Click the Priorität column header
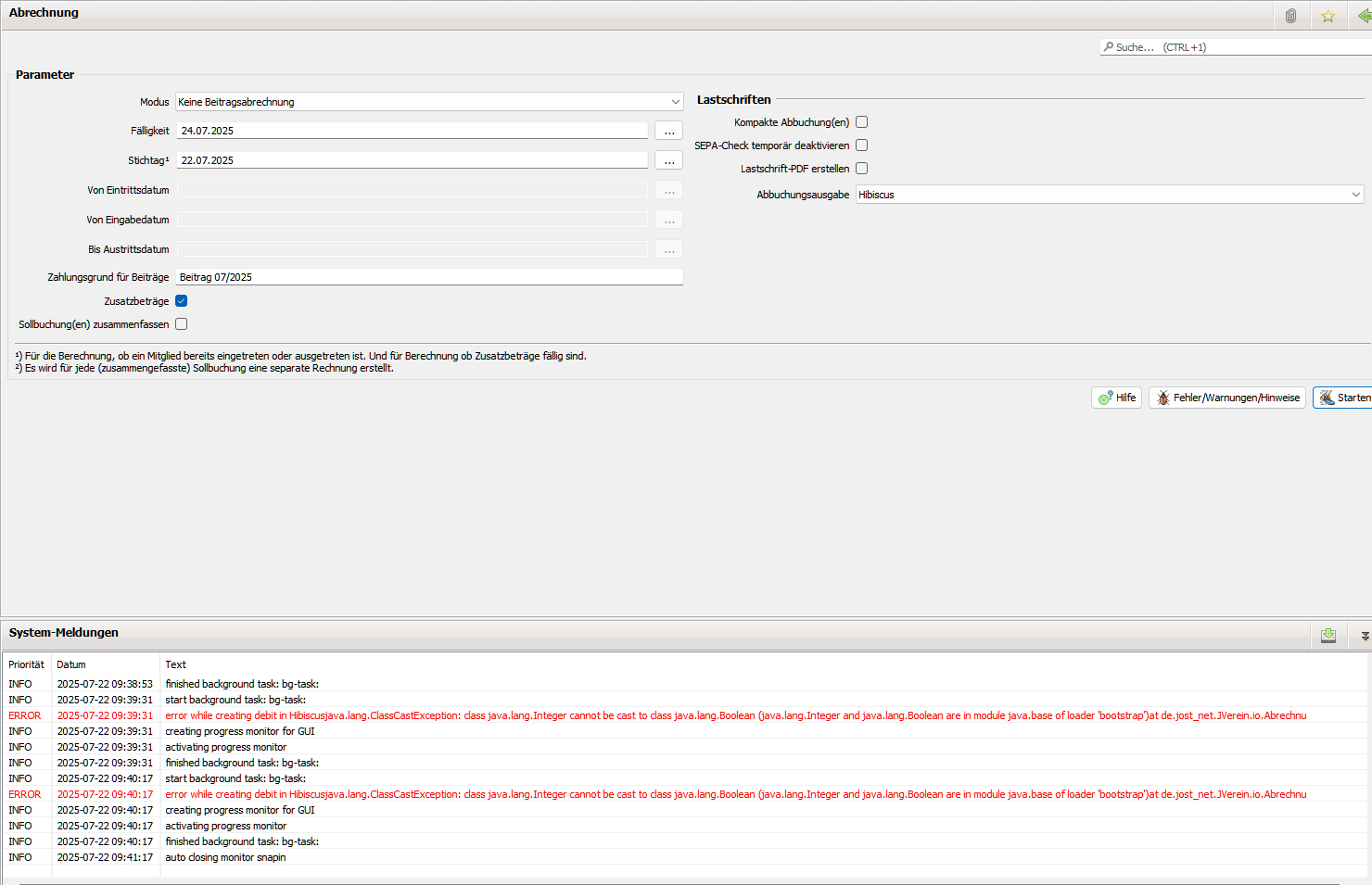This screenshot has width=1372, height=885. click(26, 664)
